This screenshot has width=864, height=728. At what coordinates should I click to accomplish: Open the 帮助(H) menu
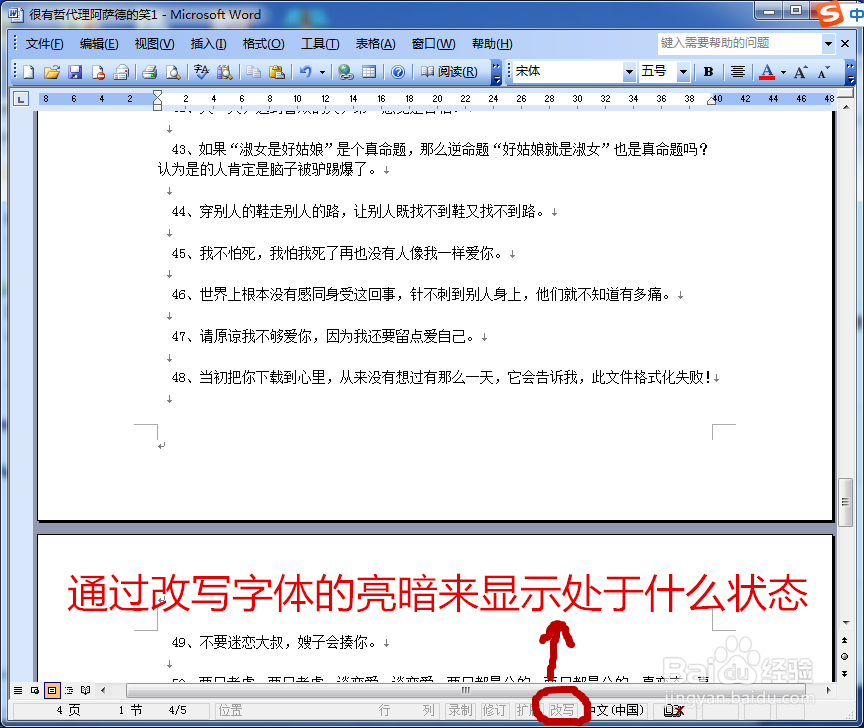click(x=492, y=44)
